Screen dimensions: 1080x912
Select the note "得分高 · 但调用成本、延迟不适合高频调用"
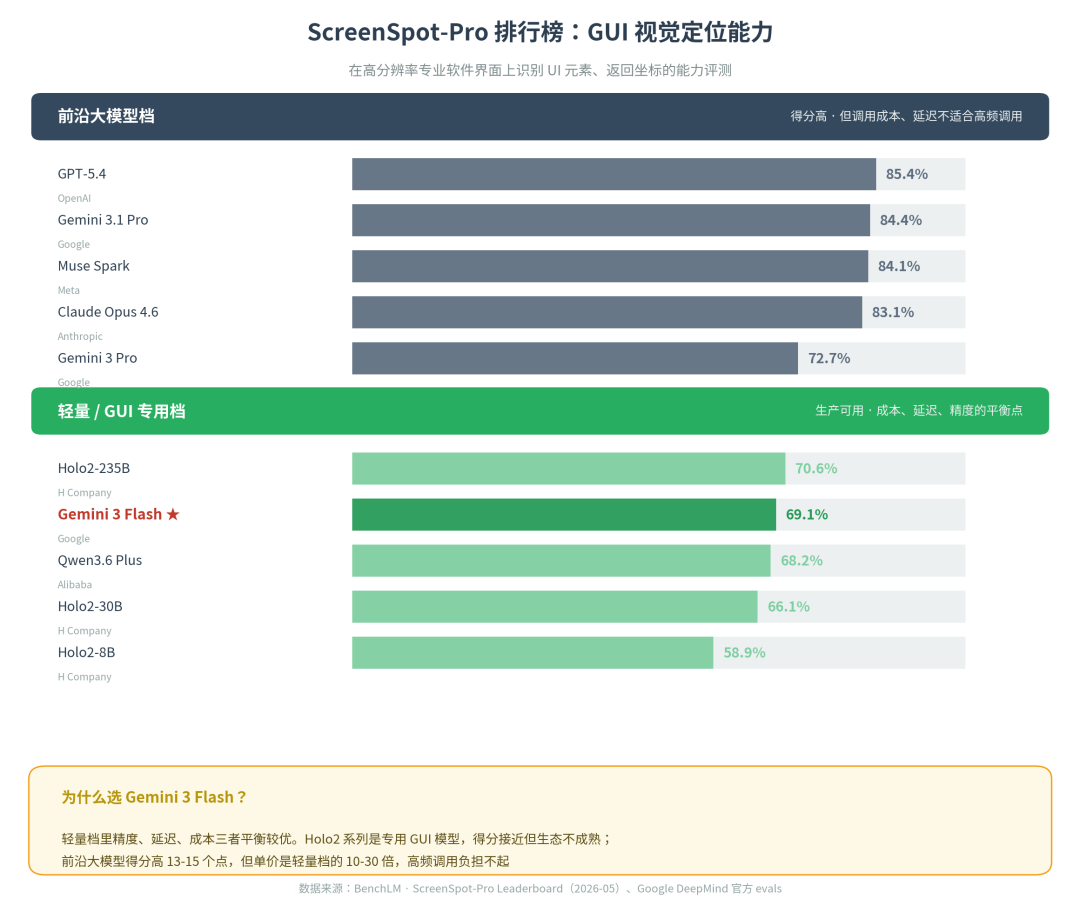pyautogui.click(x=906, y=116)
